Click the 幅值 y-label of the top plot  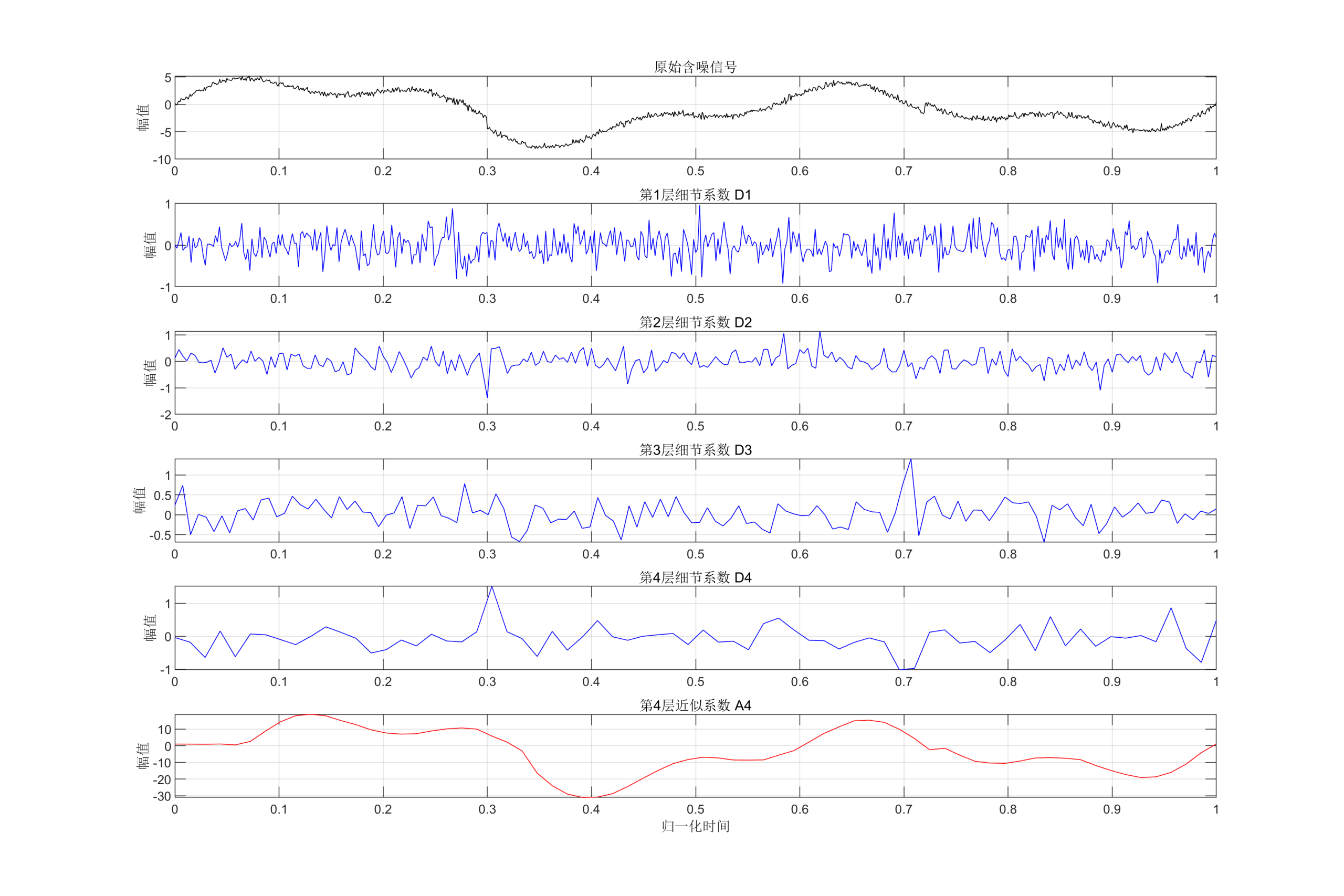click(x=143, y=118)
